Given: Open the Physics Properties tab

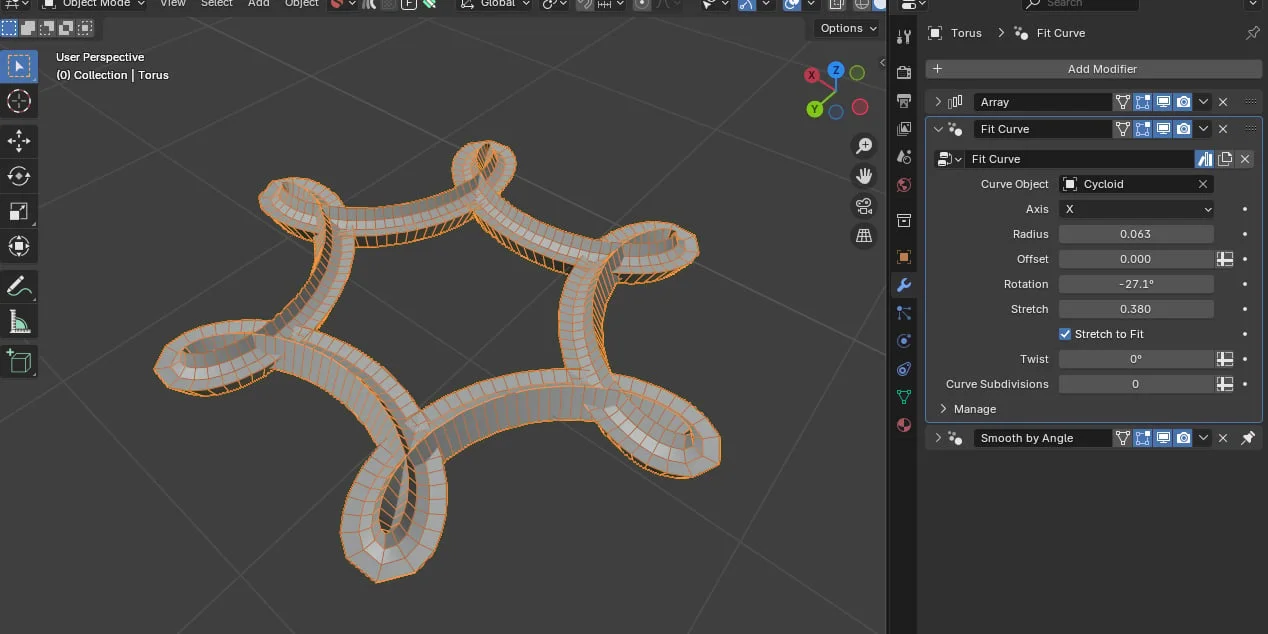Looking at the screenshot, I should [x=903, y=340].
